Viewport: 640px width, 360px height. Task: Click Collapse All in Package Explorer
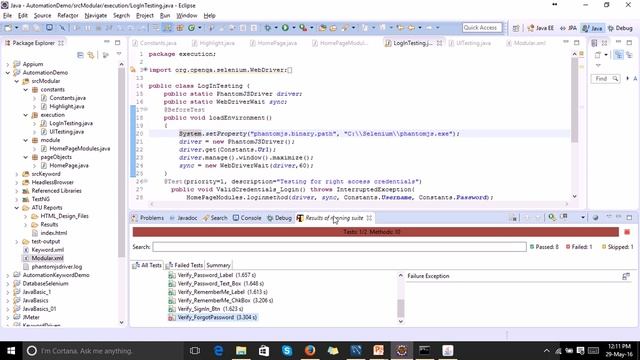click(80, 55)
